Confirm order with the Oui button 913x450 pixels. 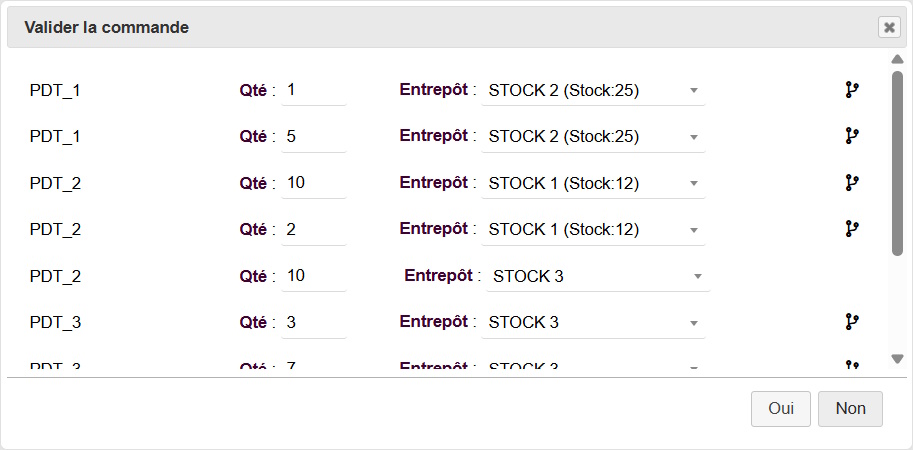tap(781, 409)
